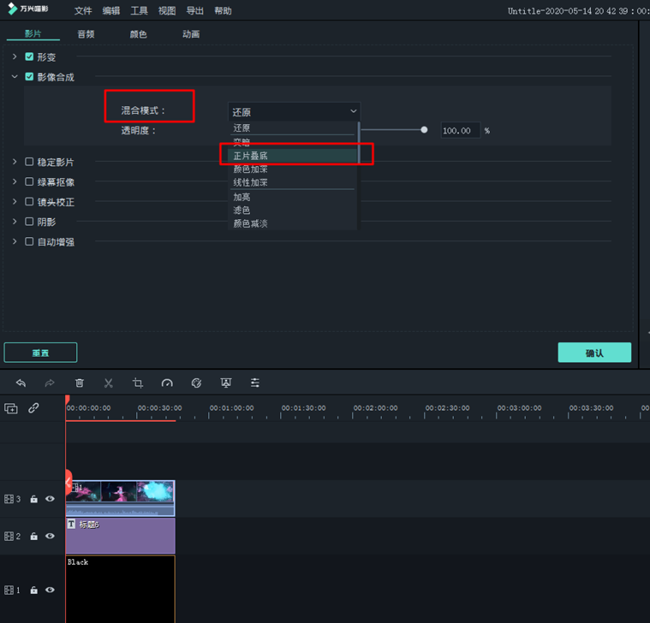Expand the 自动增强 section arrow

click(x=15, y=241)
